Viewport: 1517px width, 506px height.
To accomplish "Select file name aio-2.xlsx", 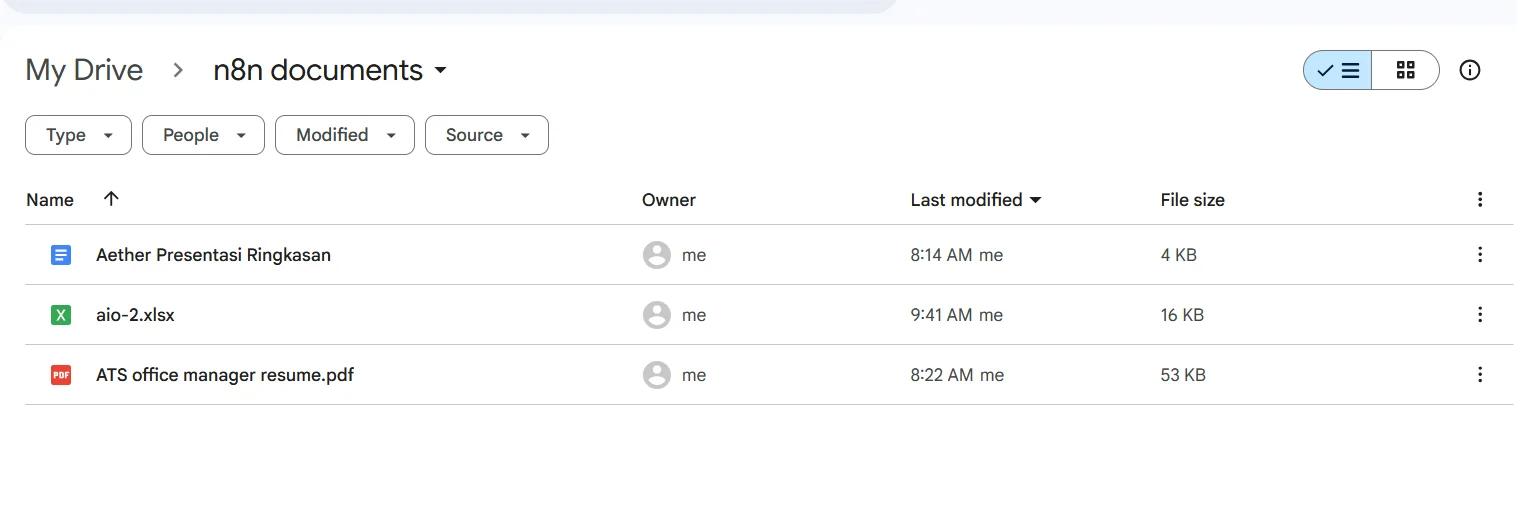I will point(135,315).
